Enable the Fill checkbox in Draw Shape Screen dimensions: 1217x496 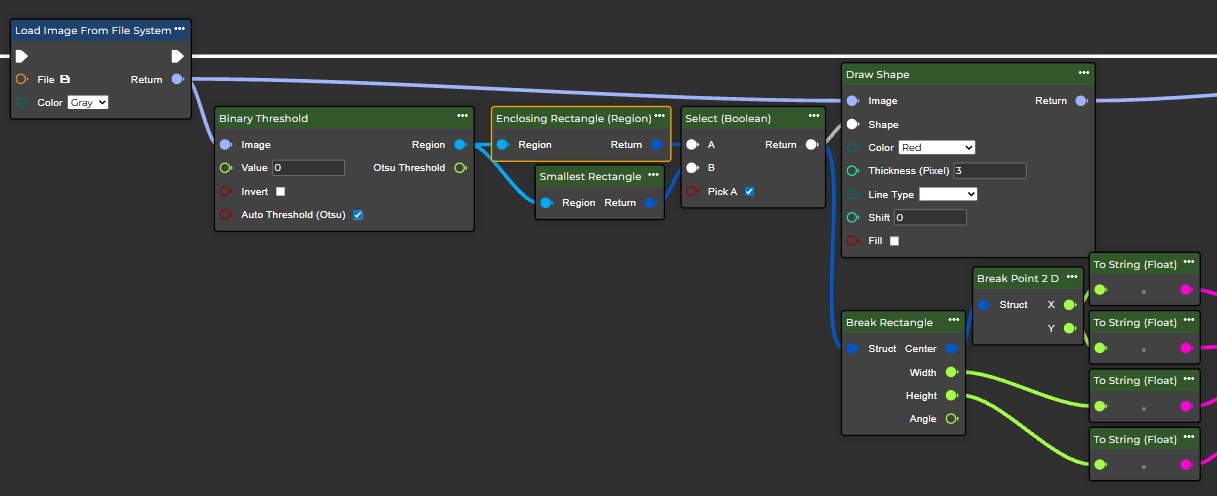894,241
